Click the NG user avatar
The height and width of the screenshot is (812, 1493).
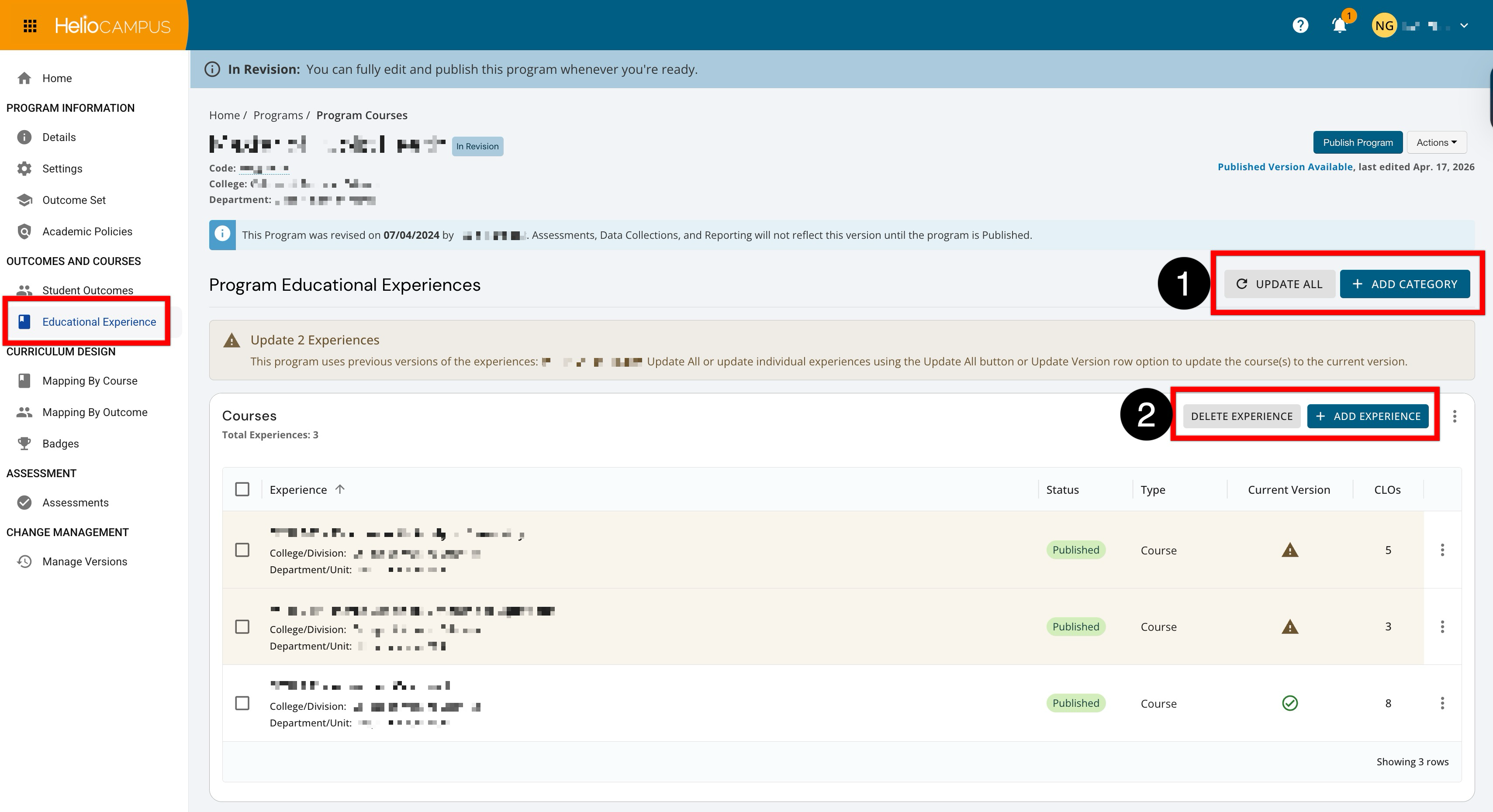tap(1384, 25)
